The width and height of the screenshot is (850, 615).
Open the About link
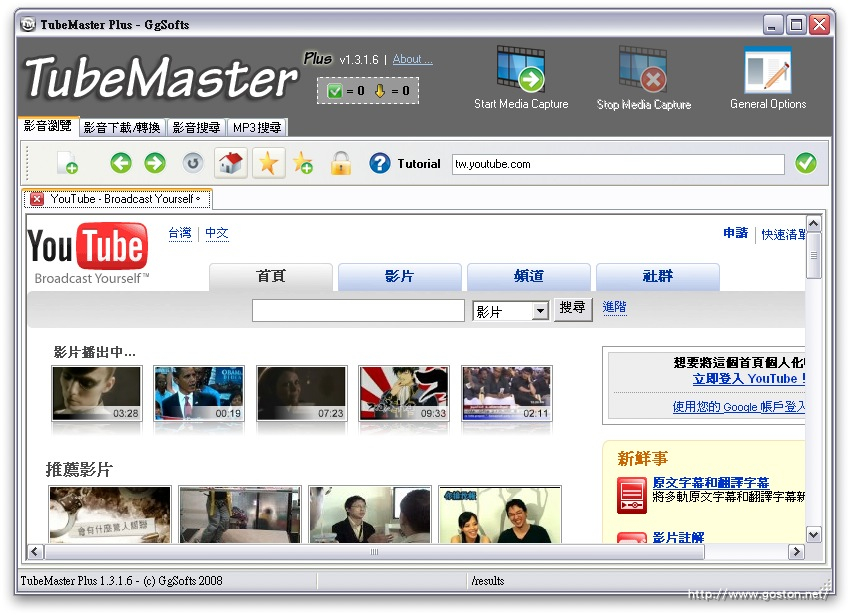point(413,59)
